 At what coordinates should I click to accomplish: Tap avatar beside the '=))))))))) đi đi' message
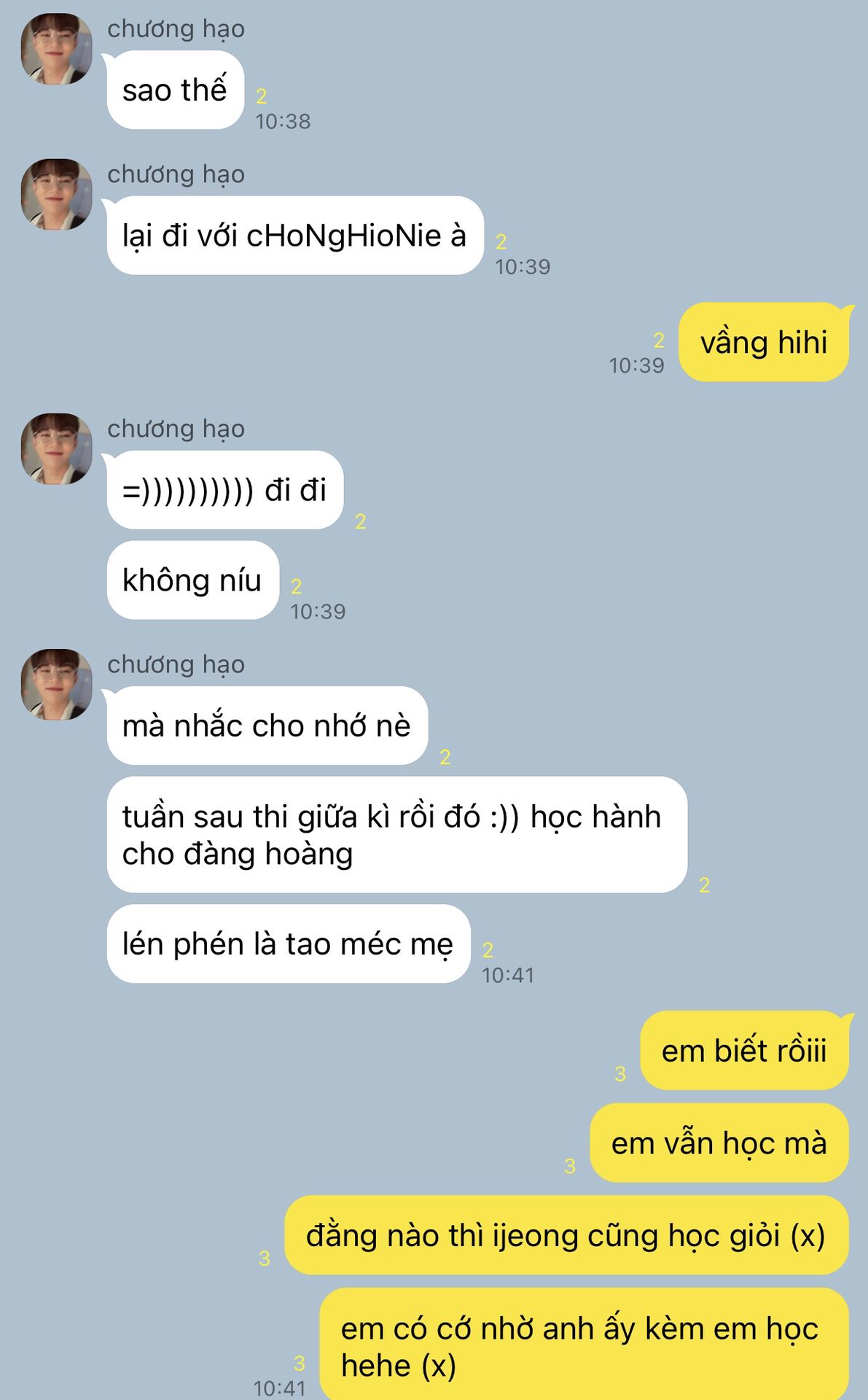pyautogui.click(x=57, y=449)
